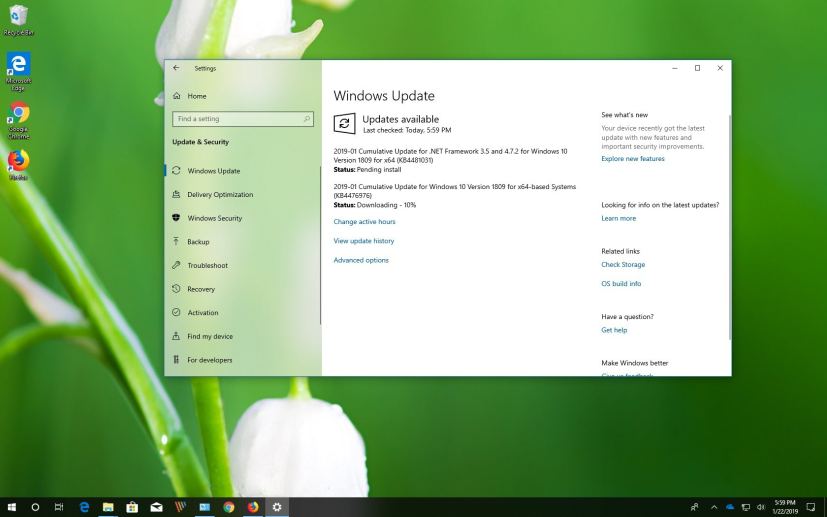Click the Downloading - 10% status text

coord(387,205)
